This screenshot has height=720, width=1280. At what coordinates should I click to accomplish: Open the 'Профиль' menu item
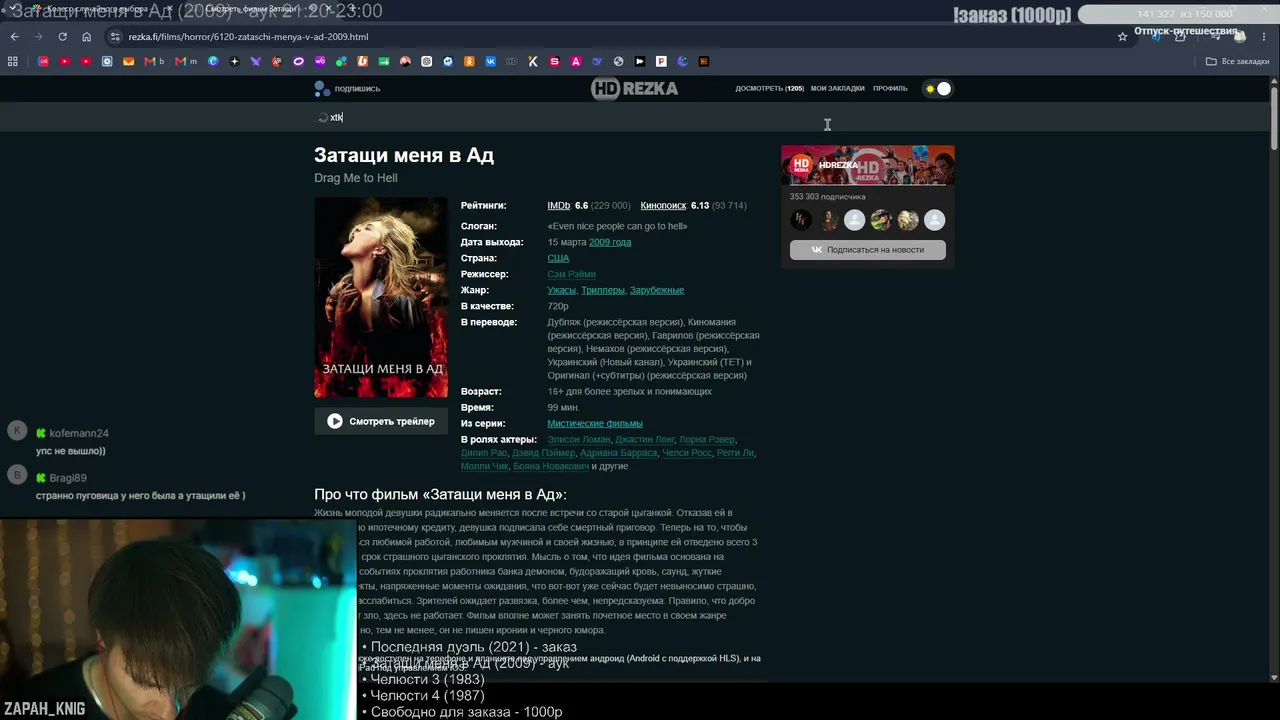890,89
